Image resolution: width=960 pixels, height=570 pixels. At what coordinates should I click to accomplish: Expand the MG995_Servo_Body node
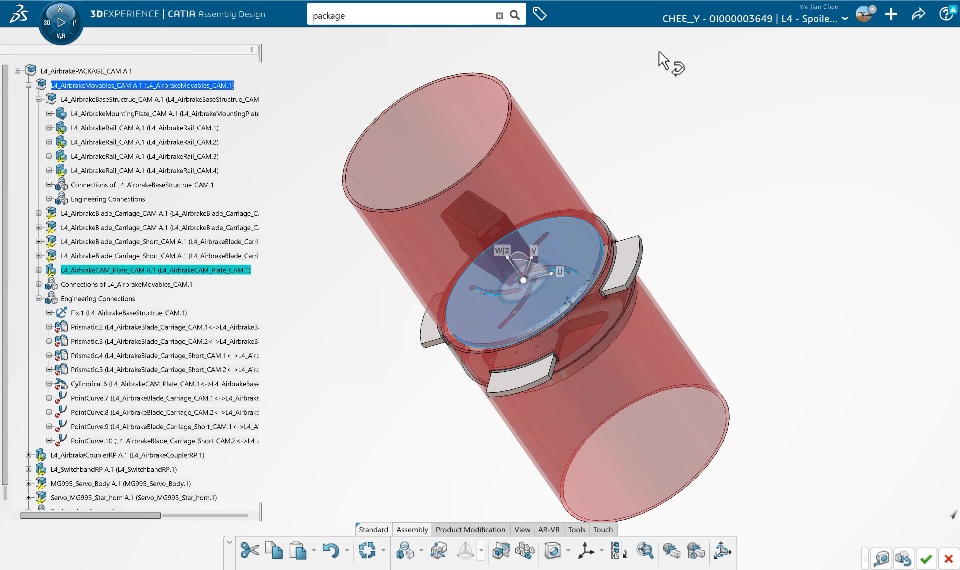29,483
